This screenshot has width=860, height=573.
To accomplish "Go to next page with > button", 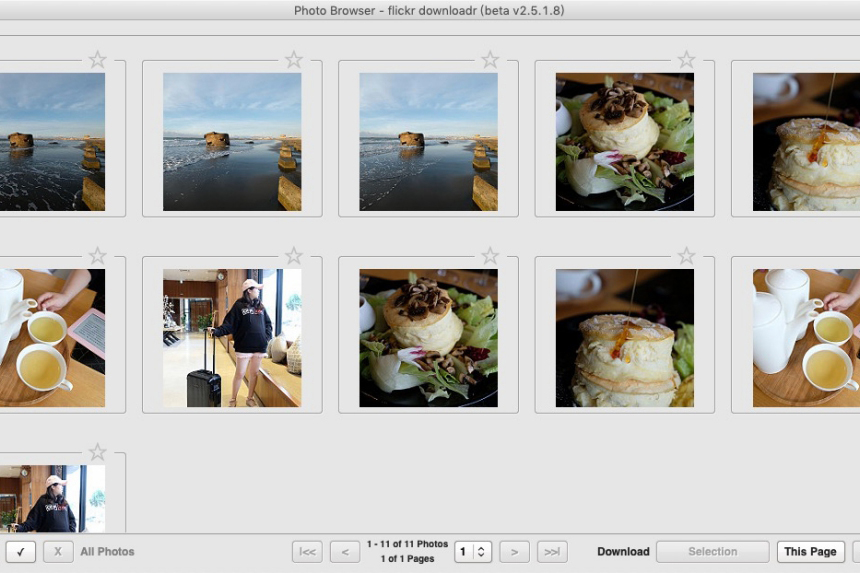I will (514, 552).
